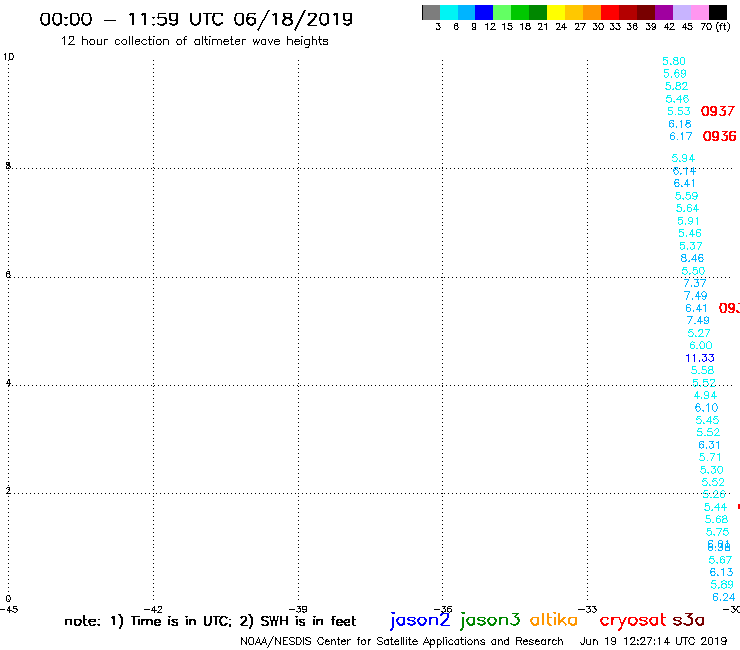Click the jason3 satellite label
This screenshot has width=740, height=650.
pos(490,620)
